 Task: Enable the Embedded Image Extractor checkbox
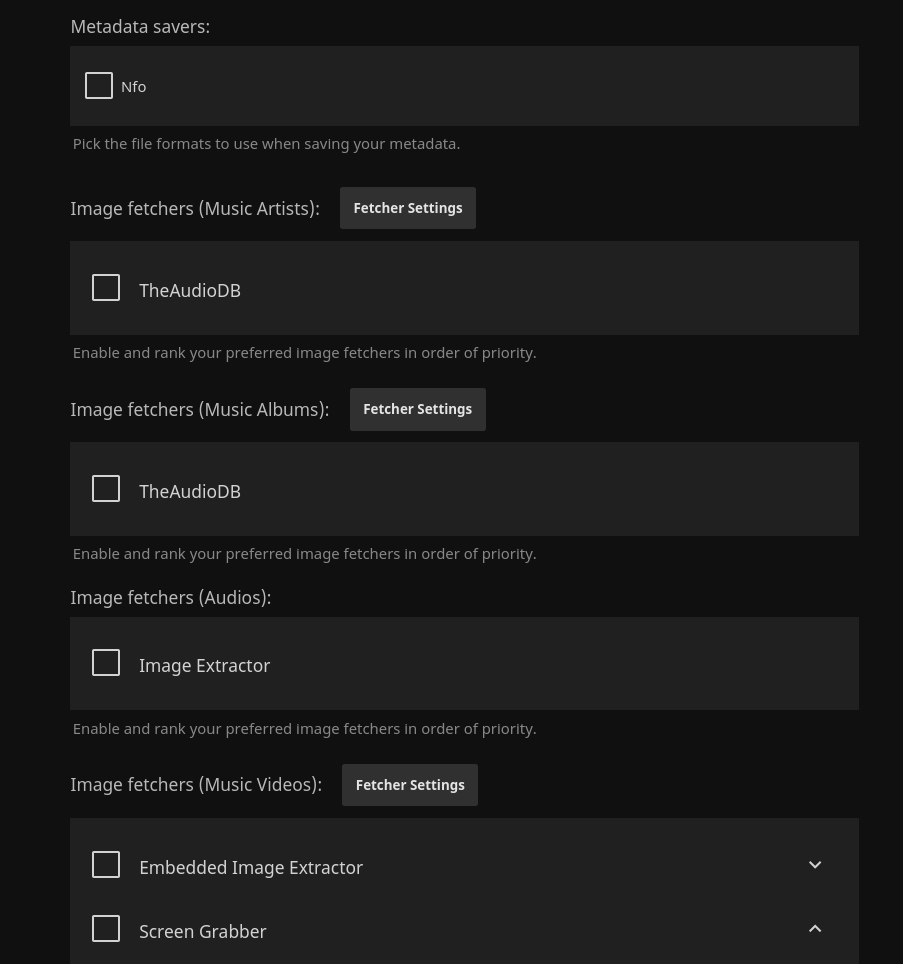pyautogui.click(x=106, y=865)
